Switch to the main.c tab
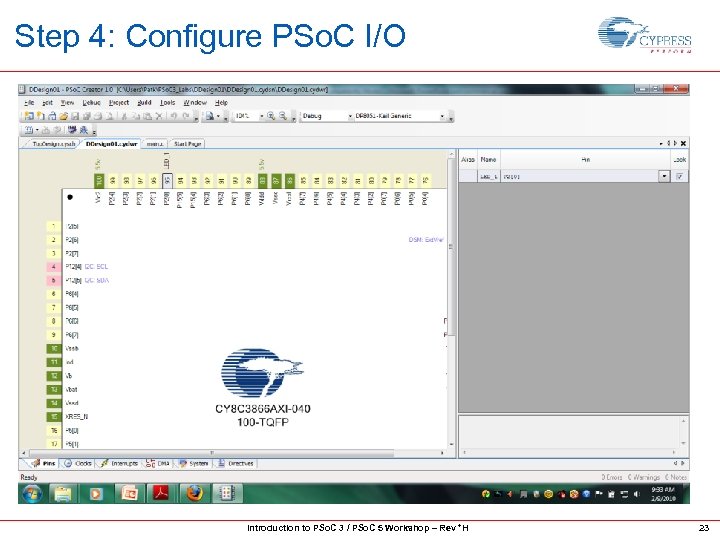 click(x=155, y=144)
